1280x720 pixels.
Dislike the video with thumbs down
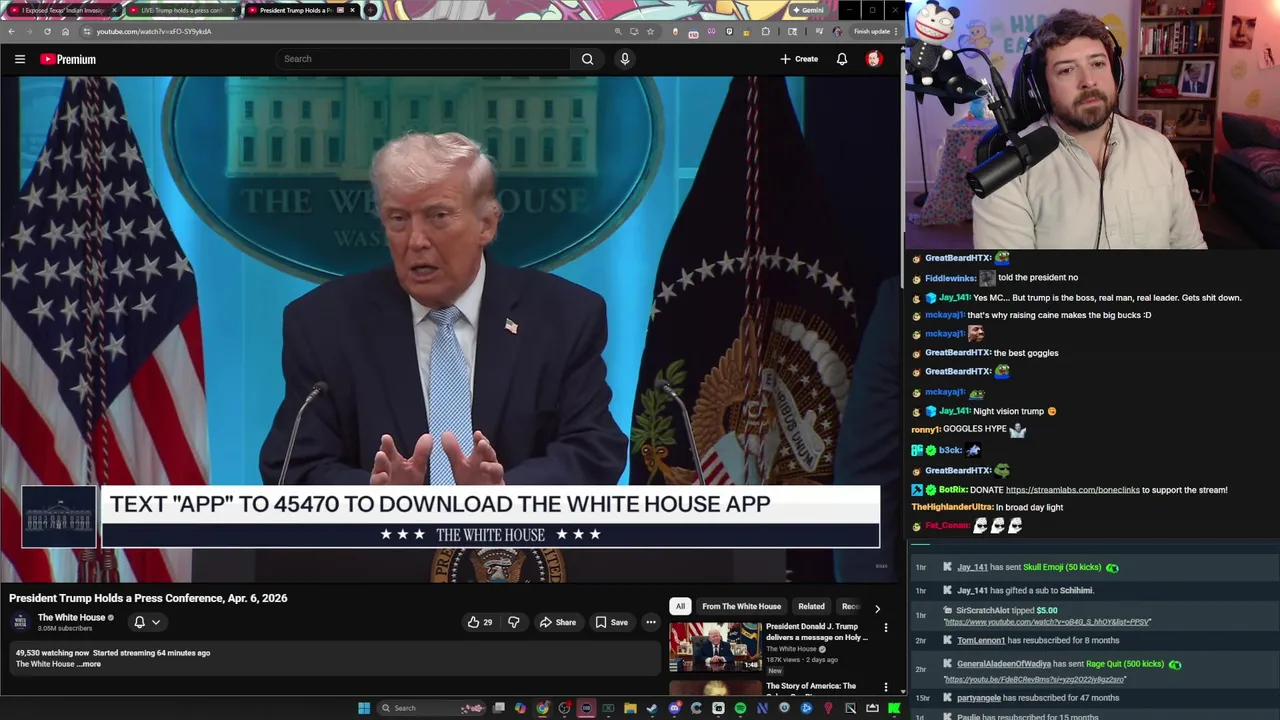pyautogui.click(x=514, y=622)
